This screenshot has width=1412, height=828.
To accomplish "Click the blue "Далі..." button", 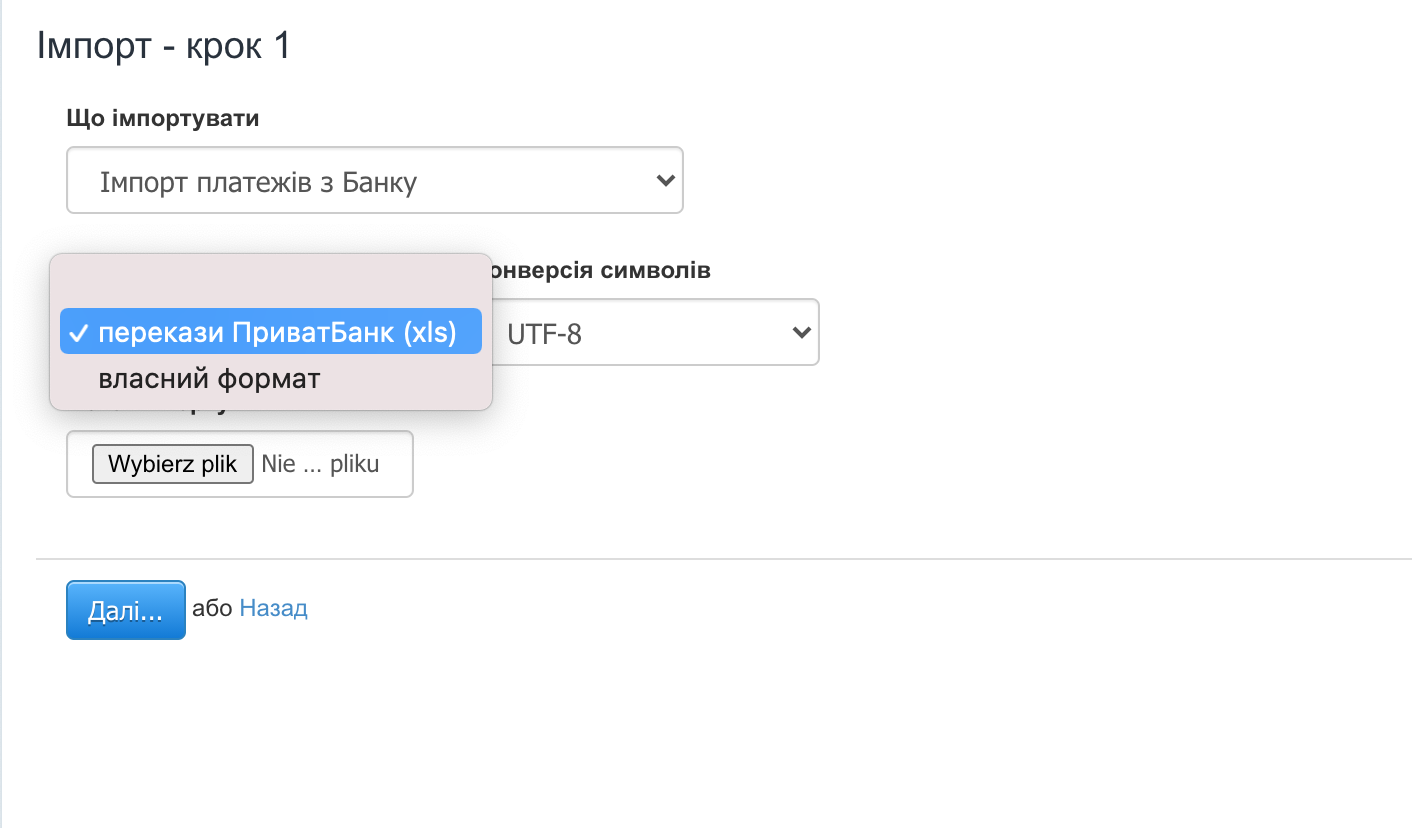I will (125, 610).
